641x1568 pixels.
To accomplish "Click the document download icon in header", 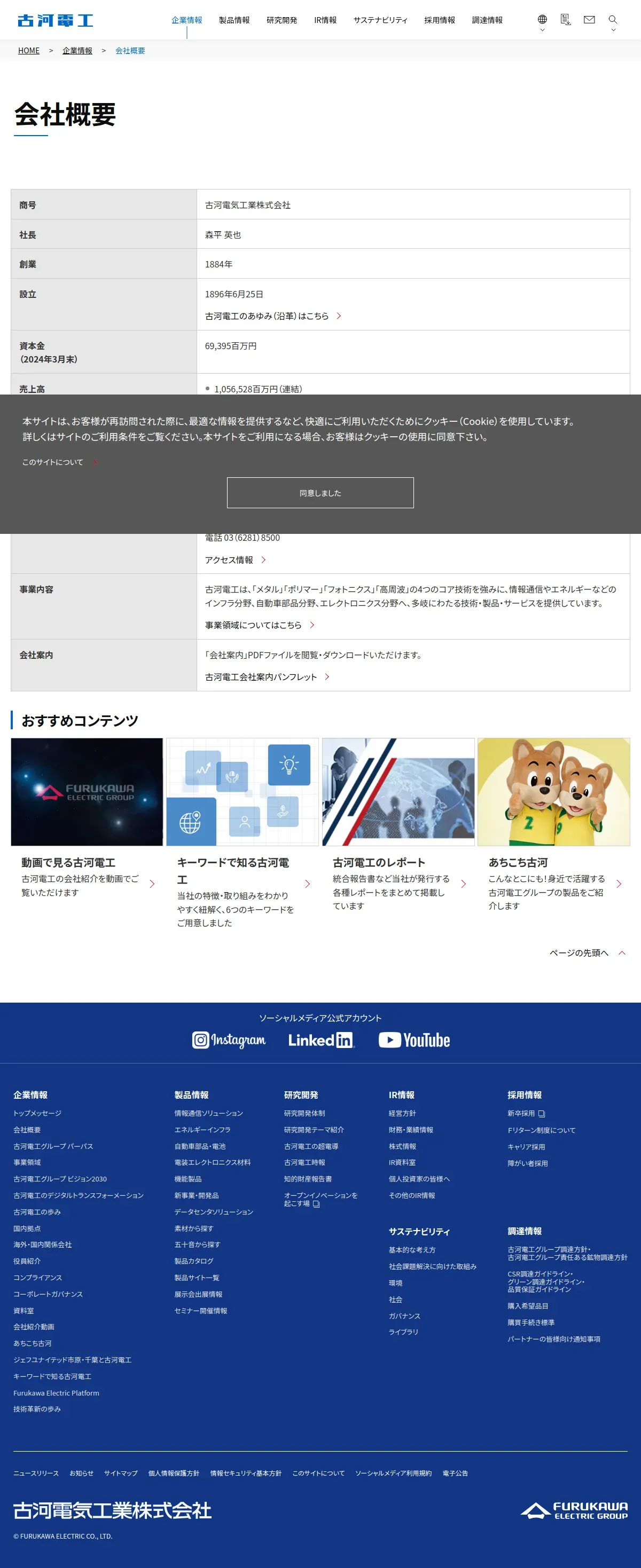I will pos(566,19).
